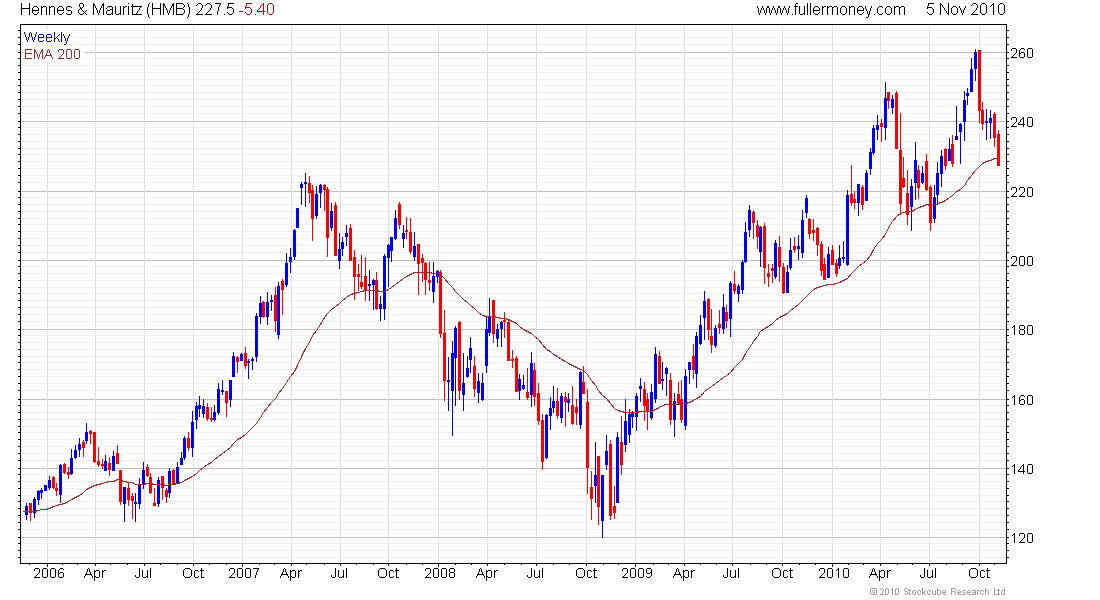Viewport: 1100px width, 600px height.
Task: Select the 200 price axis label
Action: tap(1020, 261)
